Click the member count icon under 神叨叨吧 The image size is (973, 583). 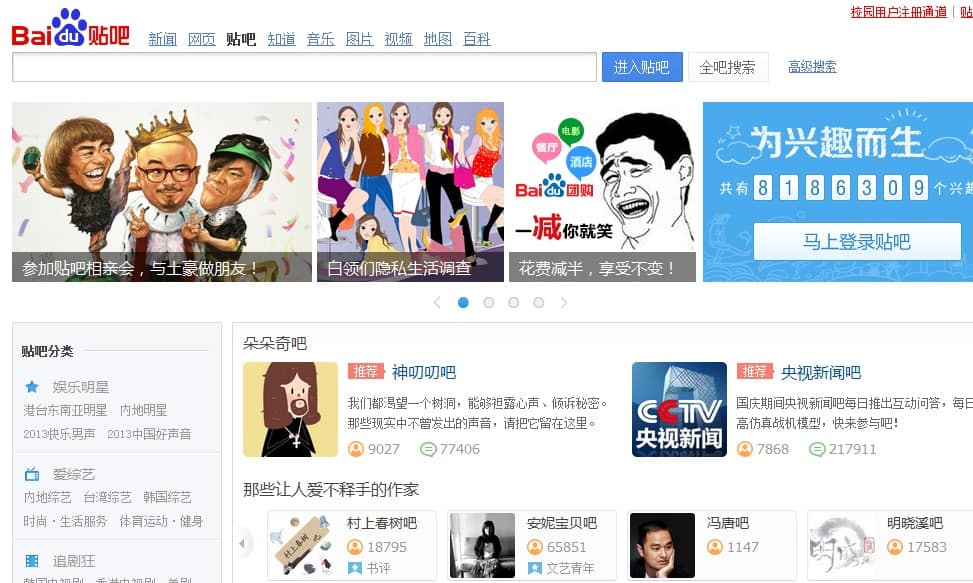point(356,449)
